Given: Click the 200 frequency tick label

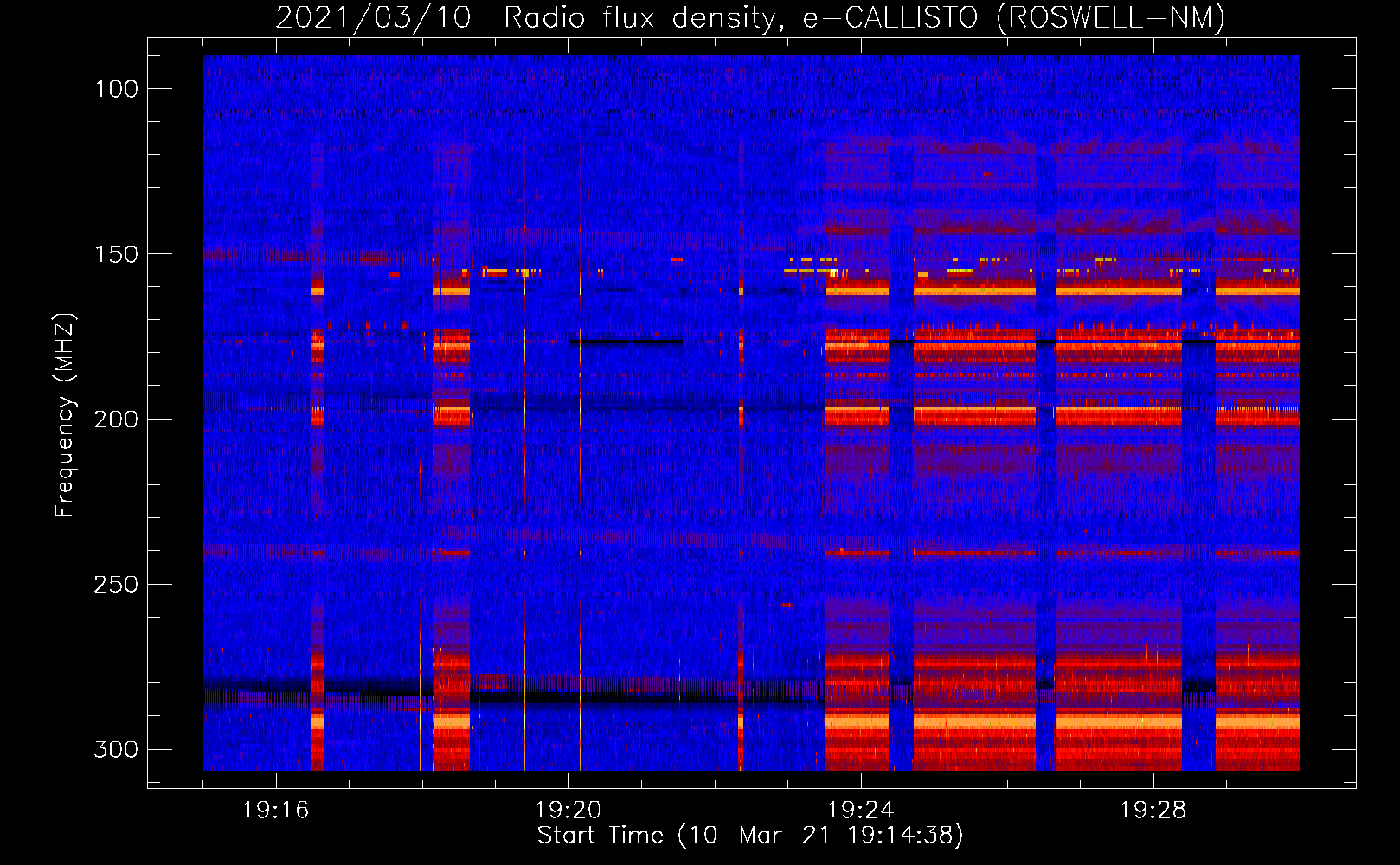Looking at the screenshot, I should tap(117, 420).
